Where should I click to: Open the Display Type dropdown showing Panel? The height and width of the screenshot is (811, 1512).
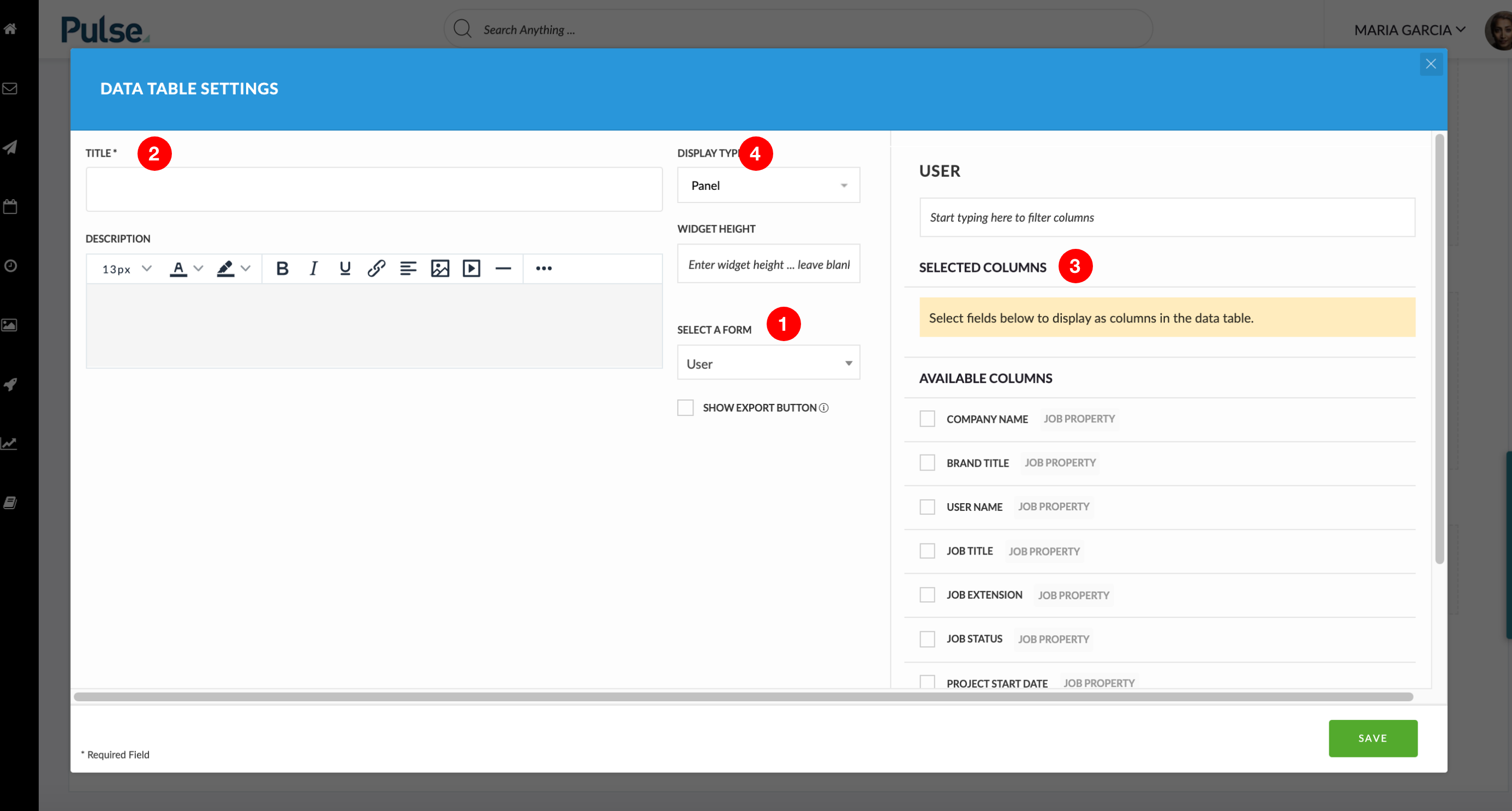[768, 185]
